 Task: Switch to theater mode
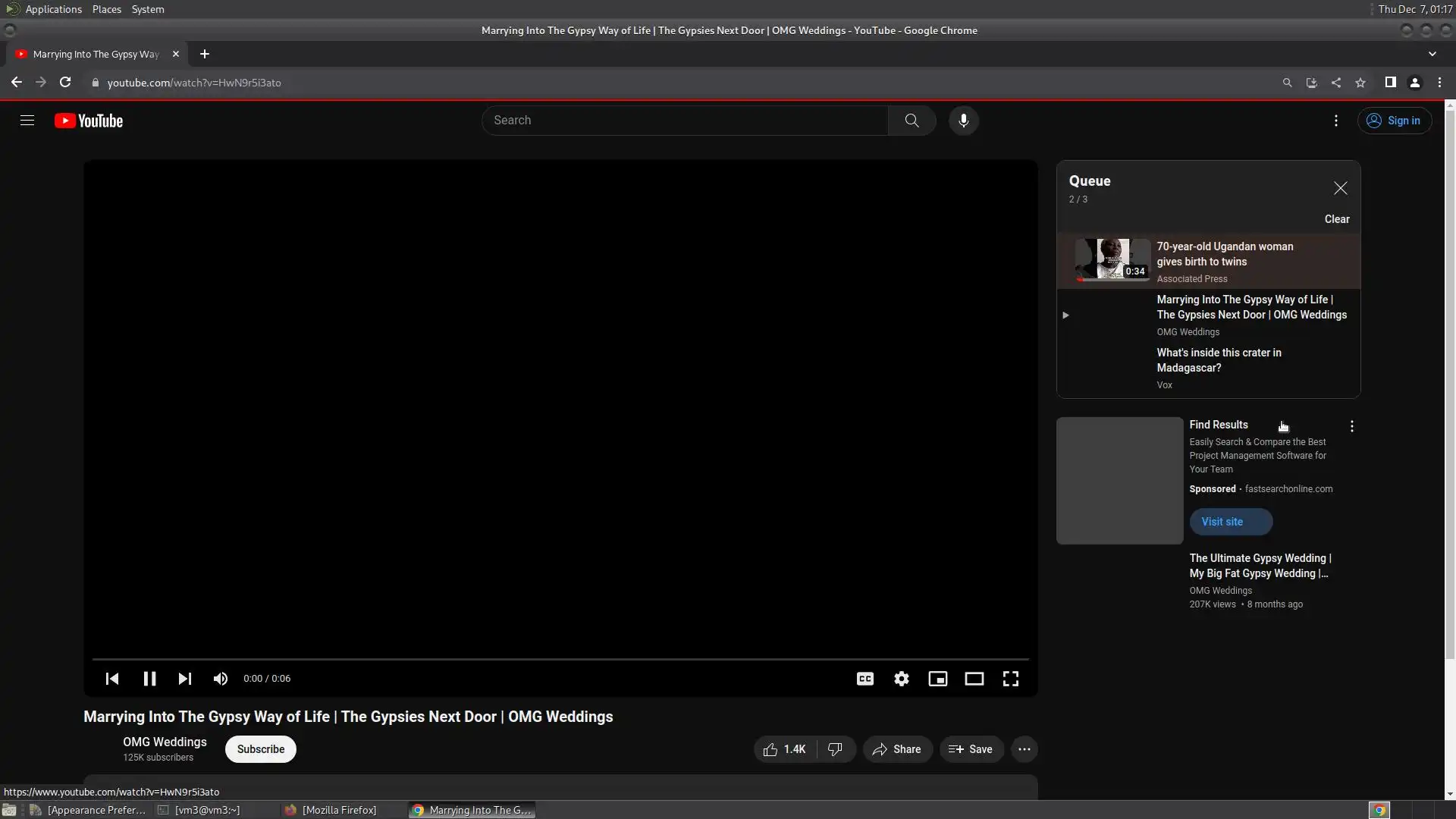(x=974, y=679)
